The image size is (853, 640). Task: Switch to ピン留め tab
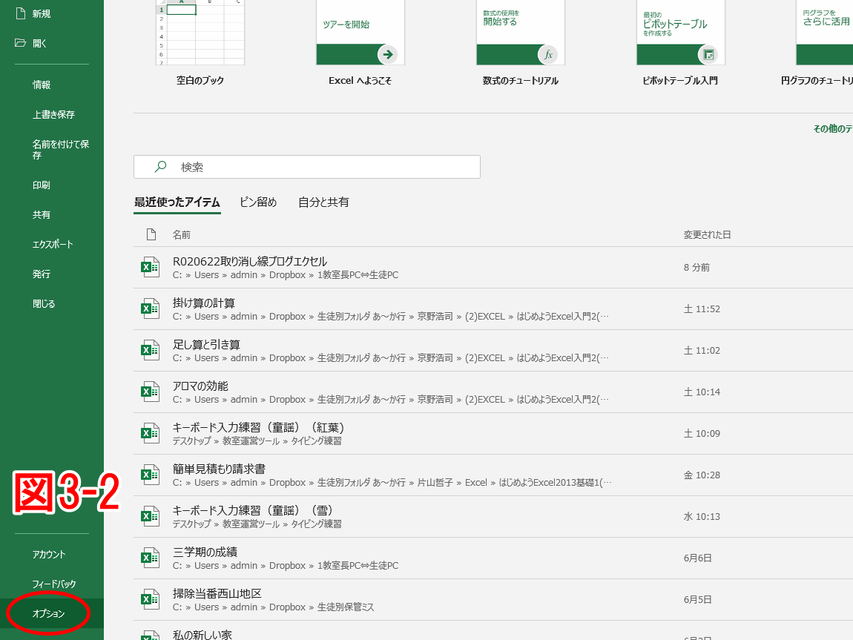(x=258, y=202)
